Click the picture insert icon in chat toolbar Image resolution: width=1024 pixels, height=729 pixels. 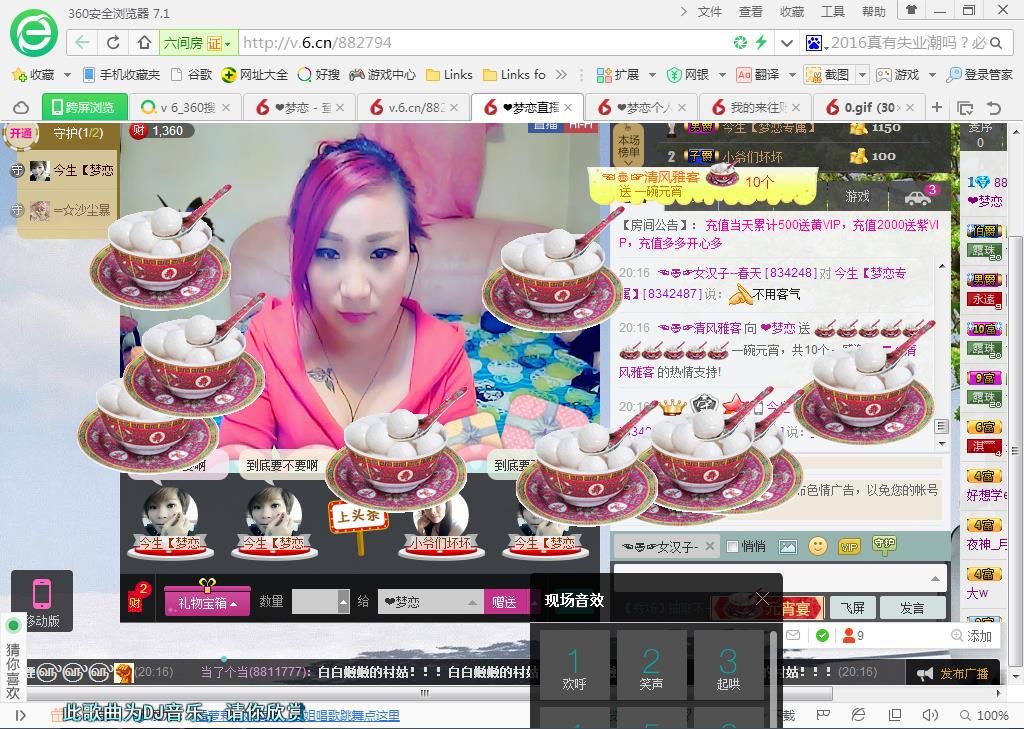[788, 547]
